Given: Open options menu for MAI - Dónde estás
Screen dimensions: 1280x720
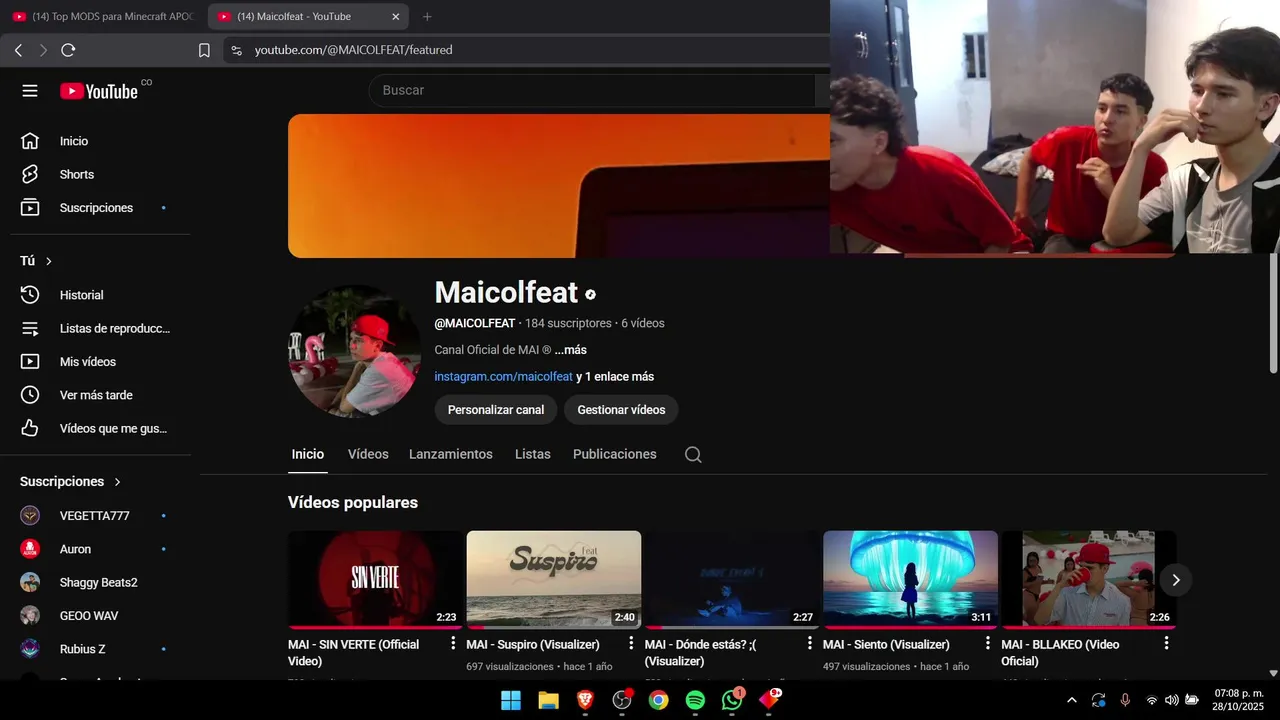Looking at the screenshot, I should click(810, 643).
